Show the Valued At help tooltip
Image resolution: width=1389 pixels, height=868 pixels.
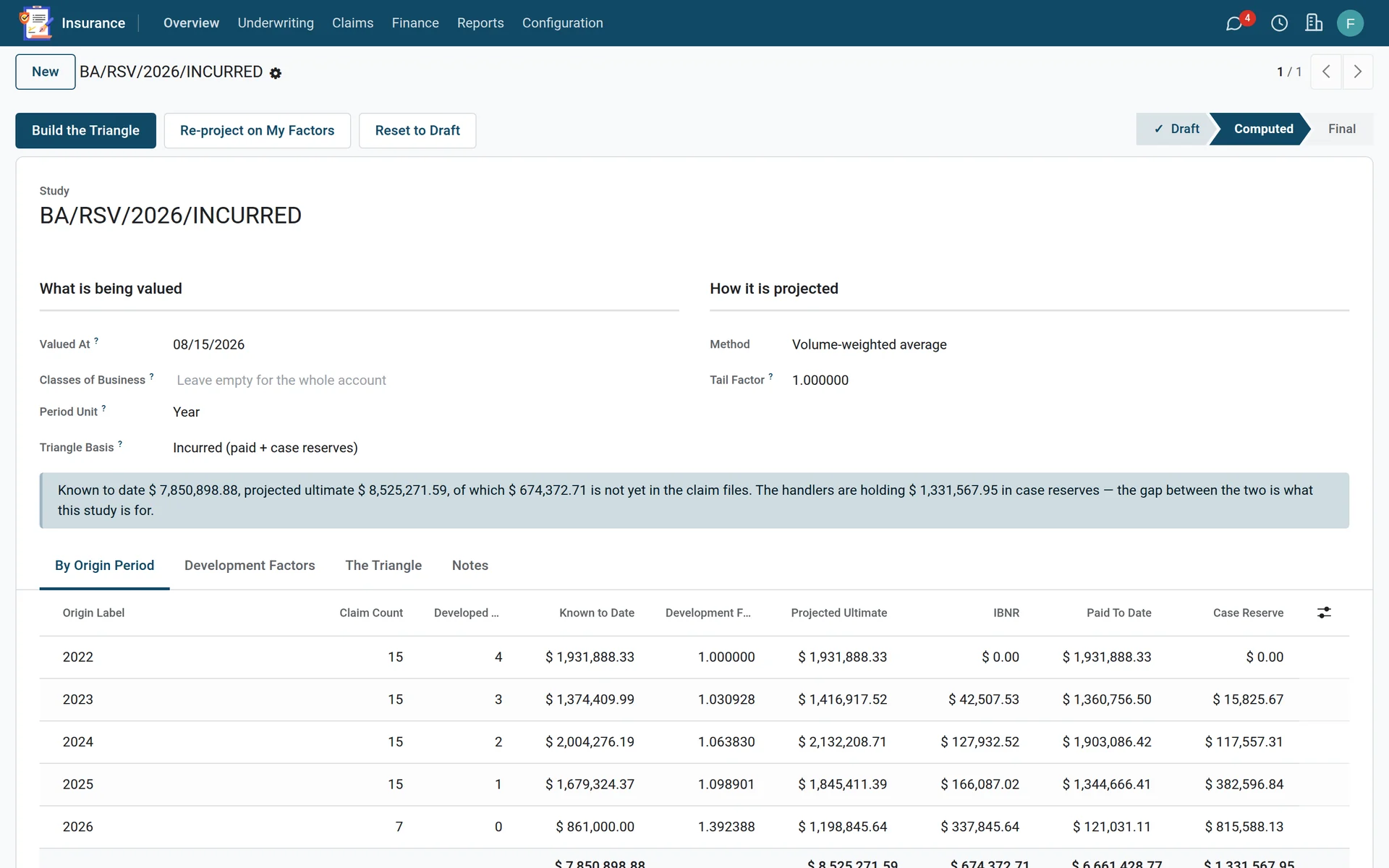point(96,340)
